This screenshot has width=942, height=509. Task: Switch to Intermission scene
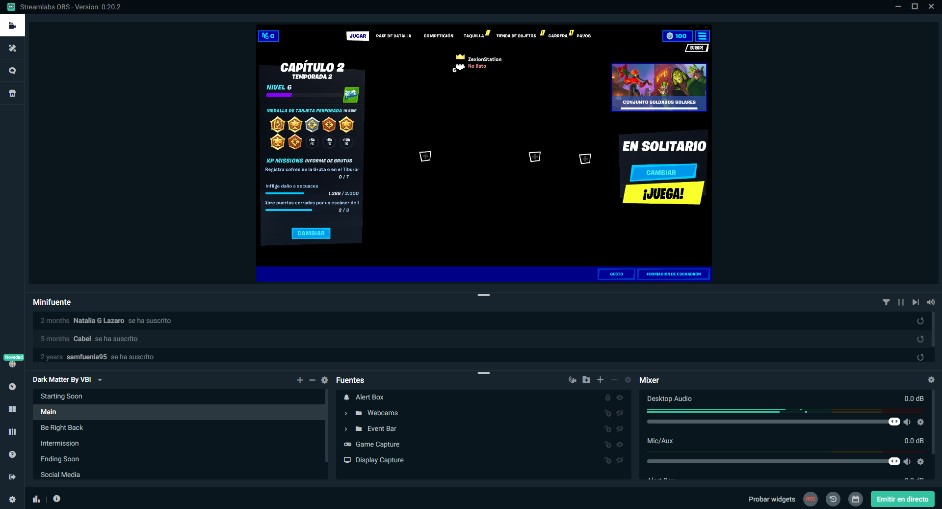[x=179, y=443]
